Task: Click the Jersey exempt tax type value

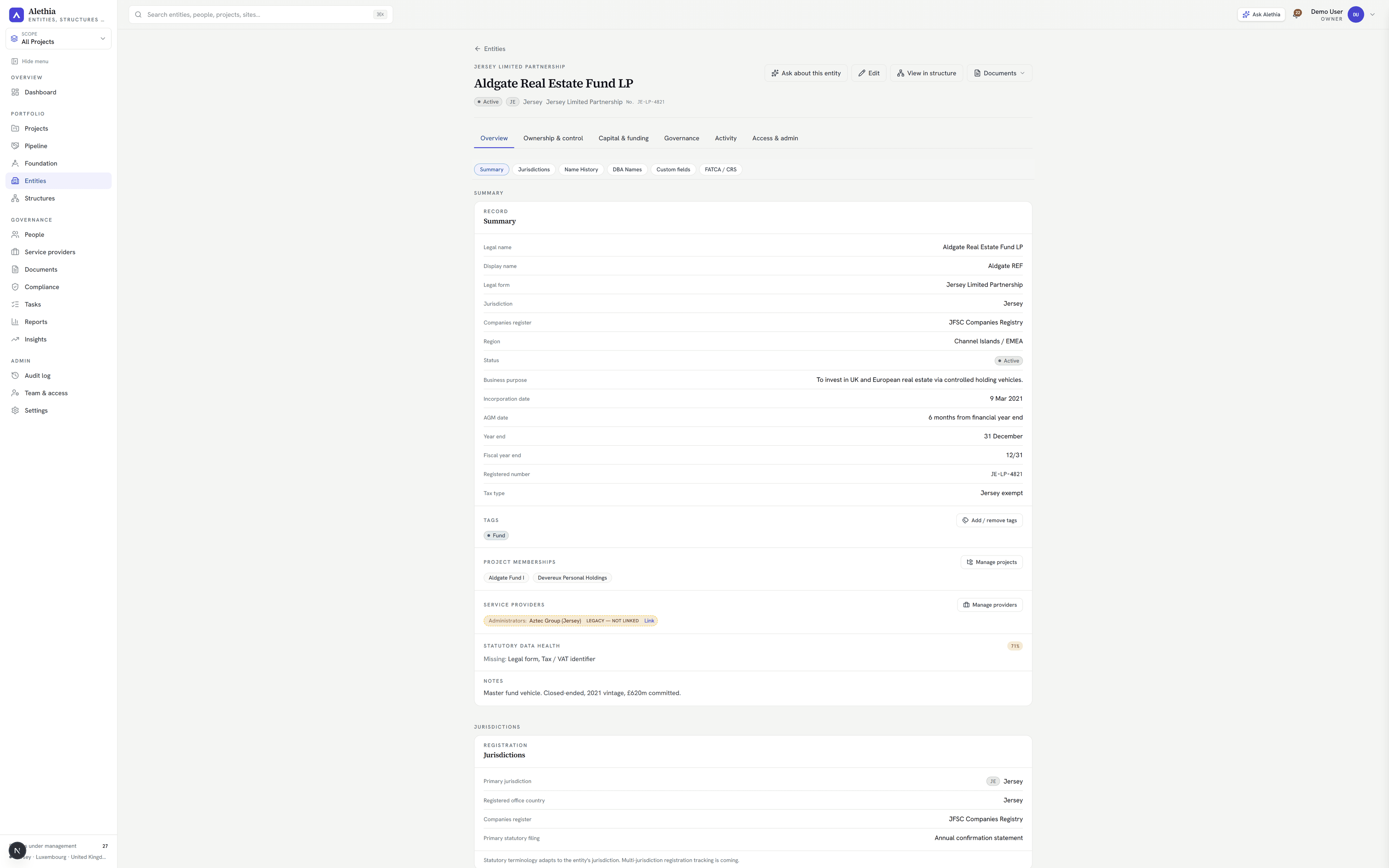Action: point(1001,493)
